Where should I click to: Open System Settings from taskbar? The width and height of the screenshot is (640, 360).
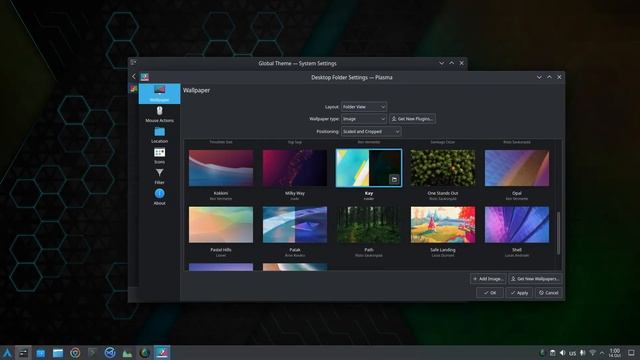[23, 353]
